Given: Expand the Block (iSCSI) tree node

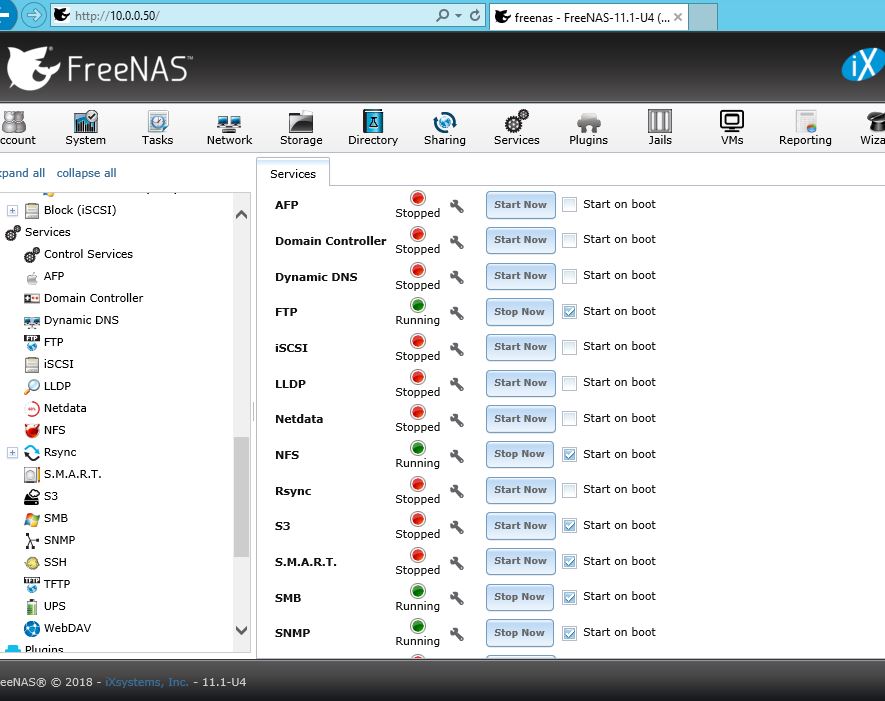Looking at the screenshot, I should (12, 211).
